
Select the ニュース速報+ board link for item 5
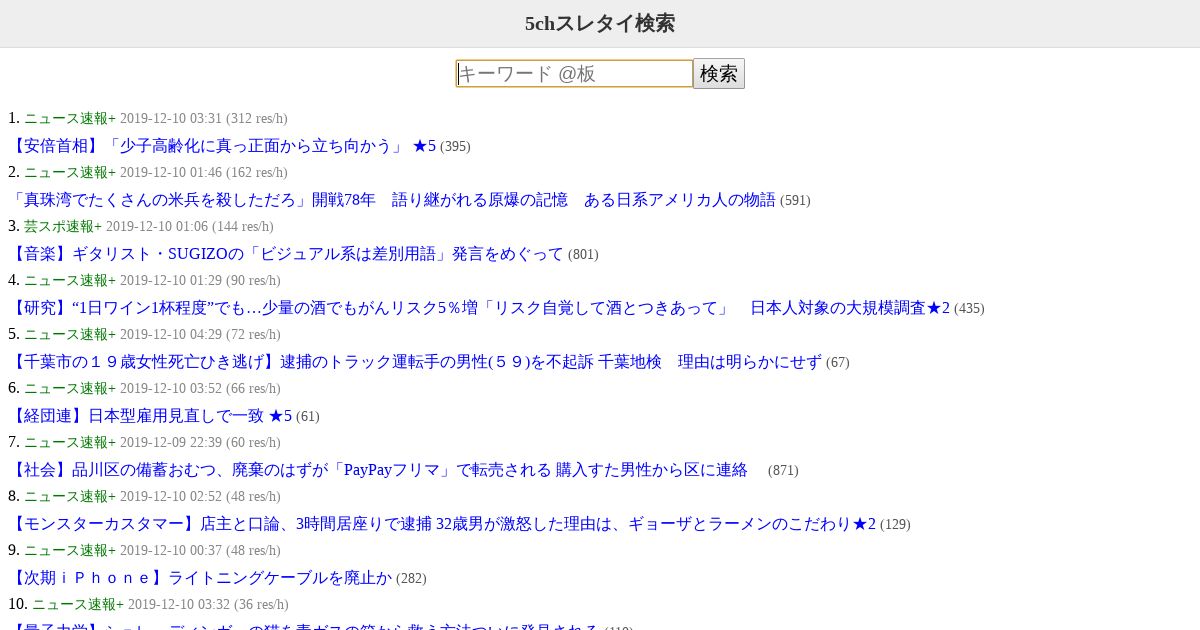click(x=70, y=334)
